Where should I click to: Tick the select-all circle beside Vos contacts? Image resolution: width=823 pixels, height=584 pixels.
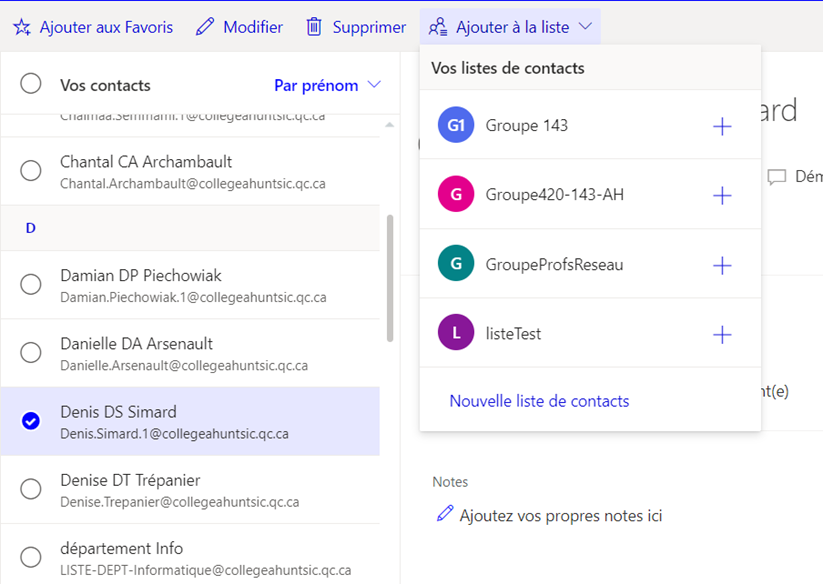pyautogui.click(x=31, y=84)
